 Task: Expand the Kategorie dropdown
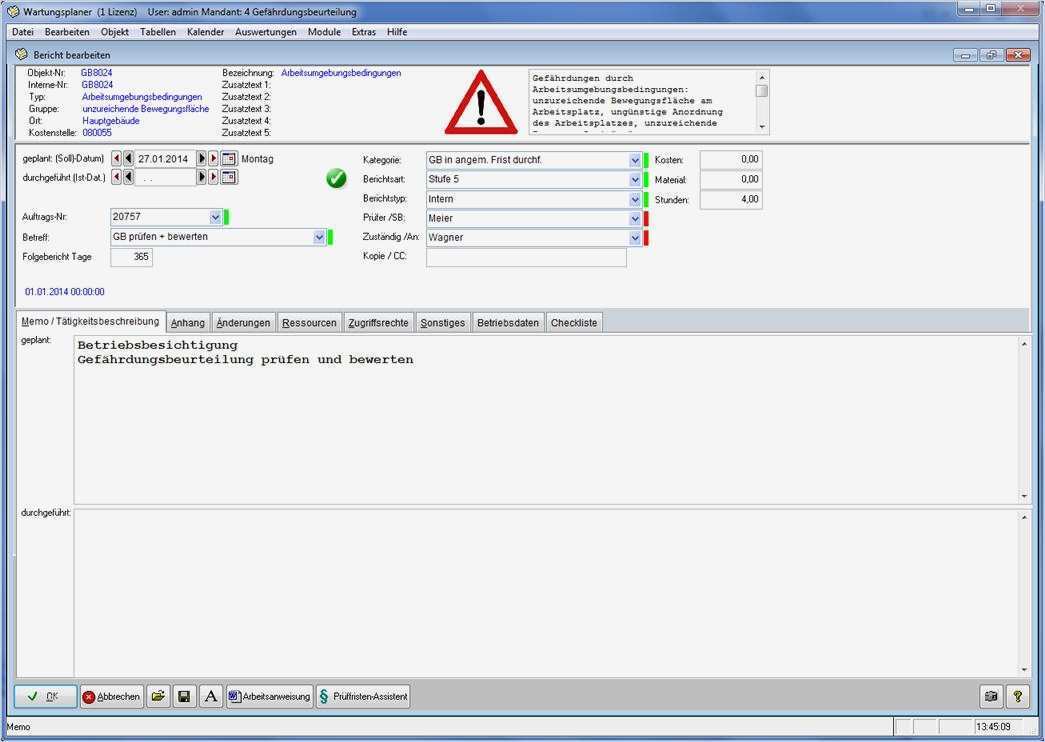pos(634,160)
